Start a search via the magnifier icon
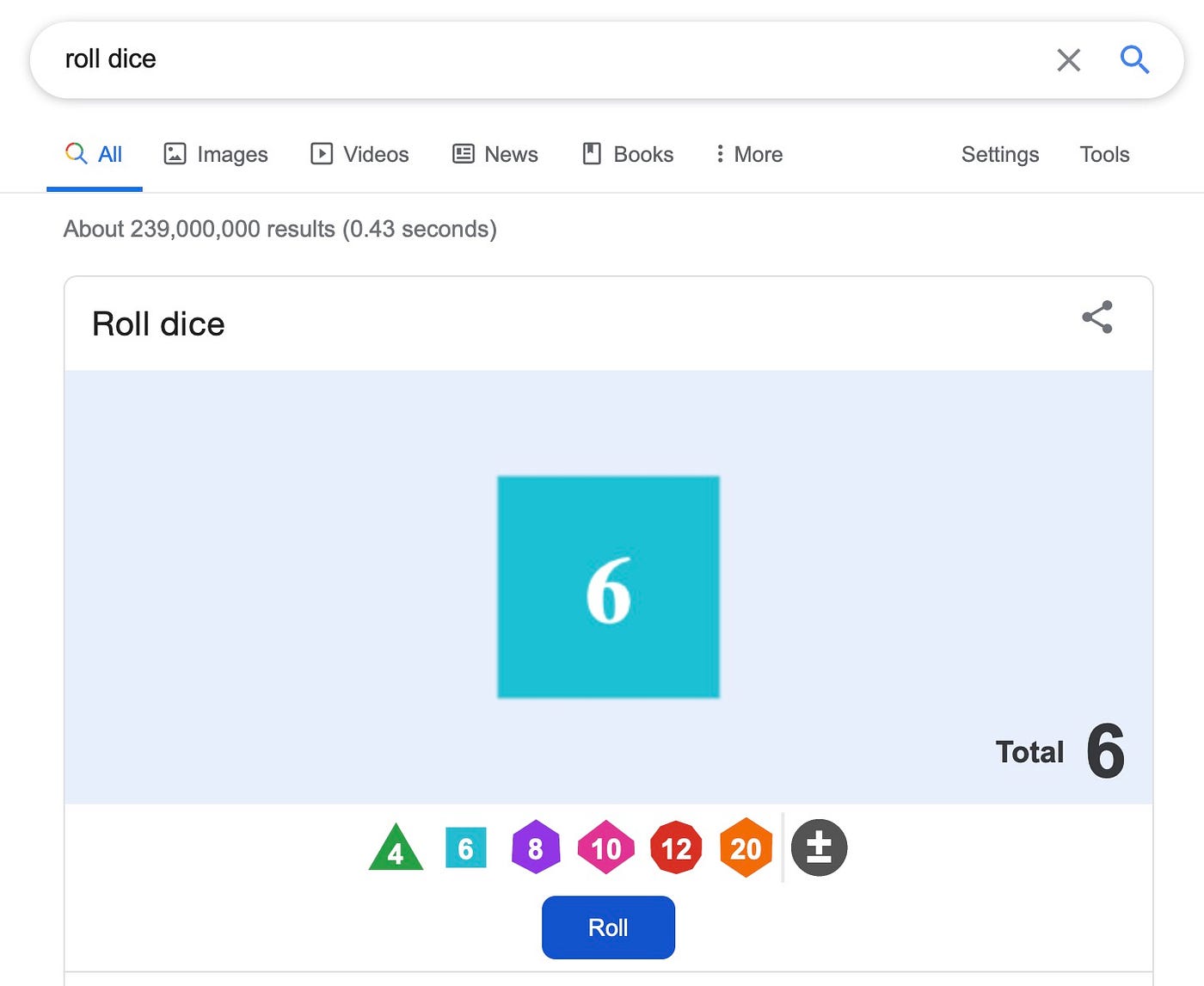 click(1134, 60)
